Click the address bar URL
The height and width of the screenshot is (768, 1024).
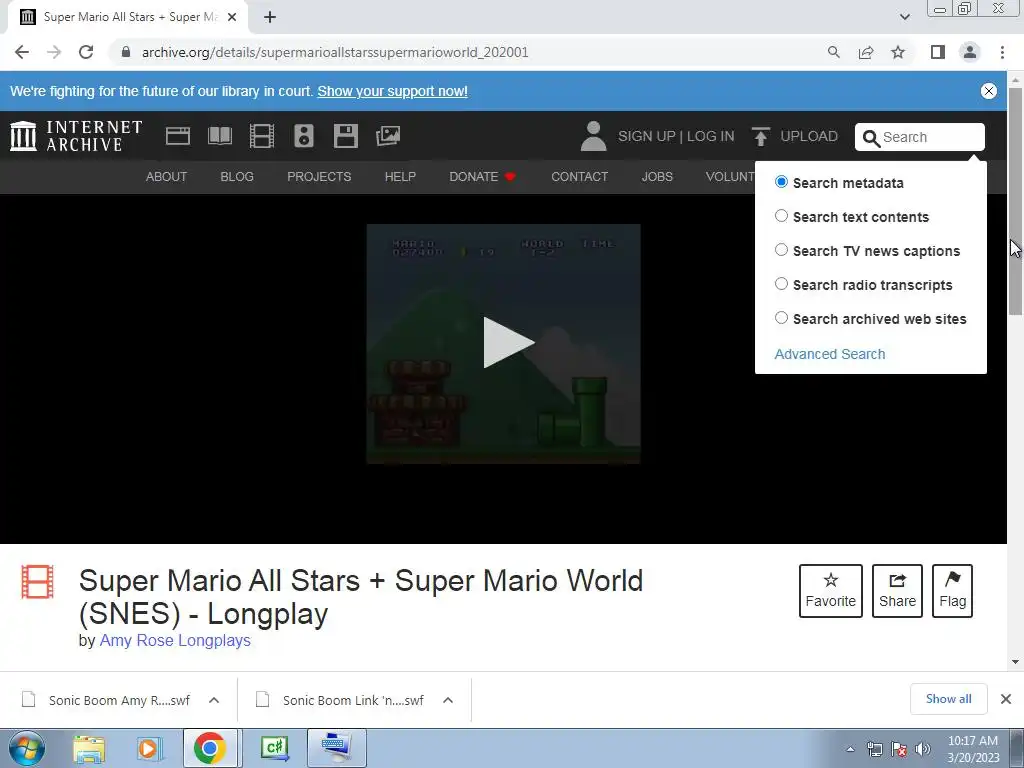coord(335,52)
